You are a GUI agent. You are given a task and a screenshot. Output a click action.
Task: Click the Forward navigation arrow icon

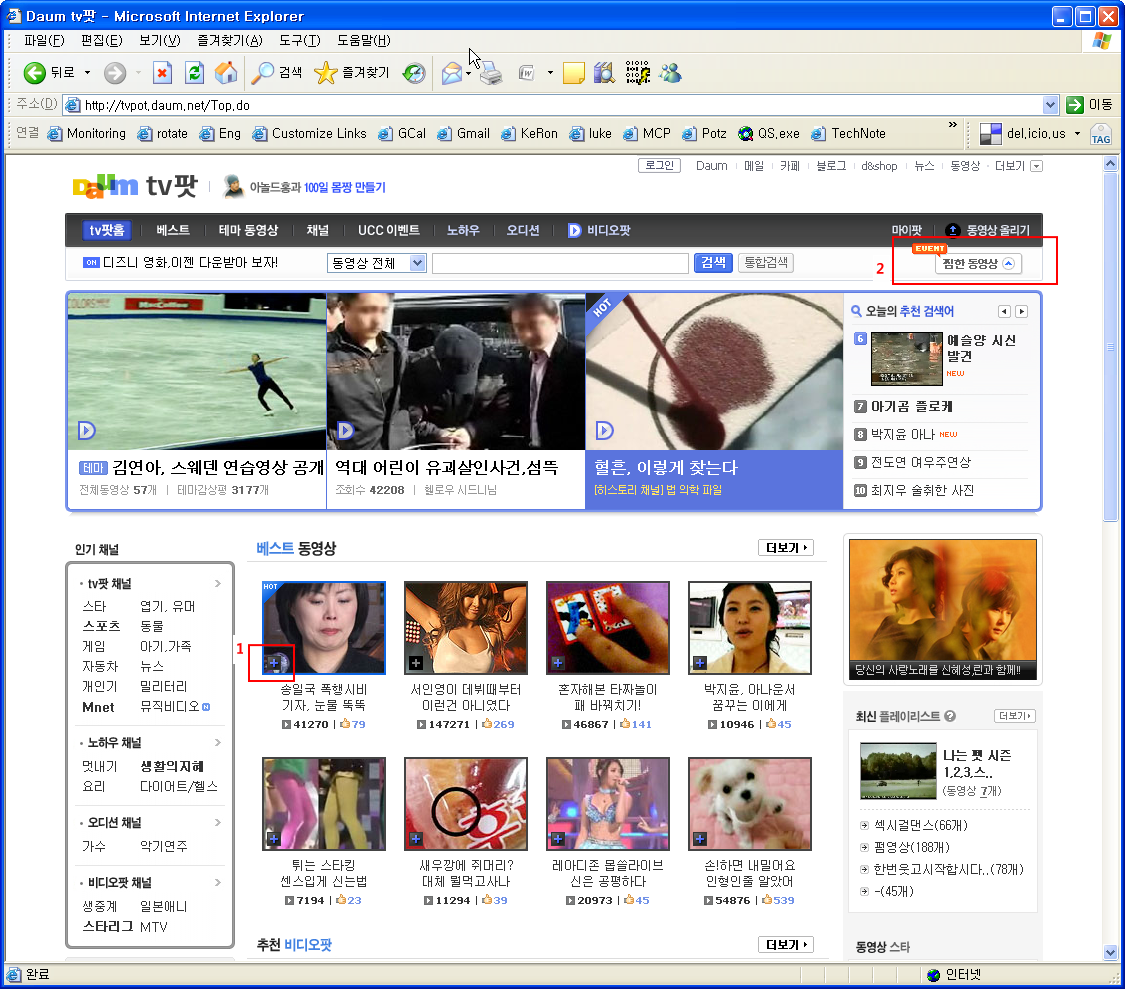click(x=115, y=72)
